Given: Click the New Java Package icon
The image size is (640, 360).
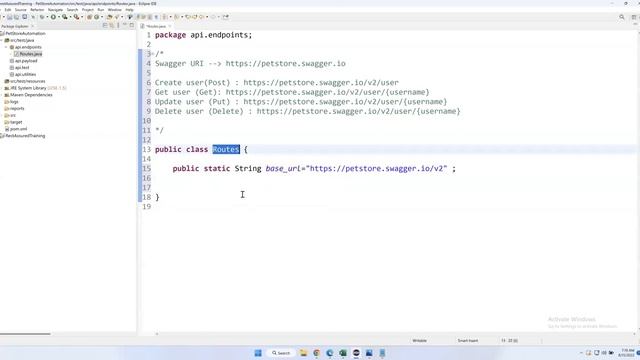Looking at the screenshot, I should [89, 17].
